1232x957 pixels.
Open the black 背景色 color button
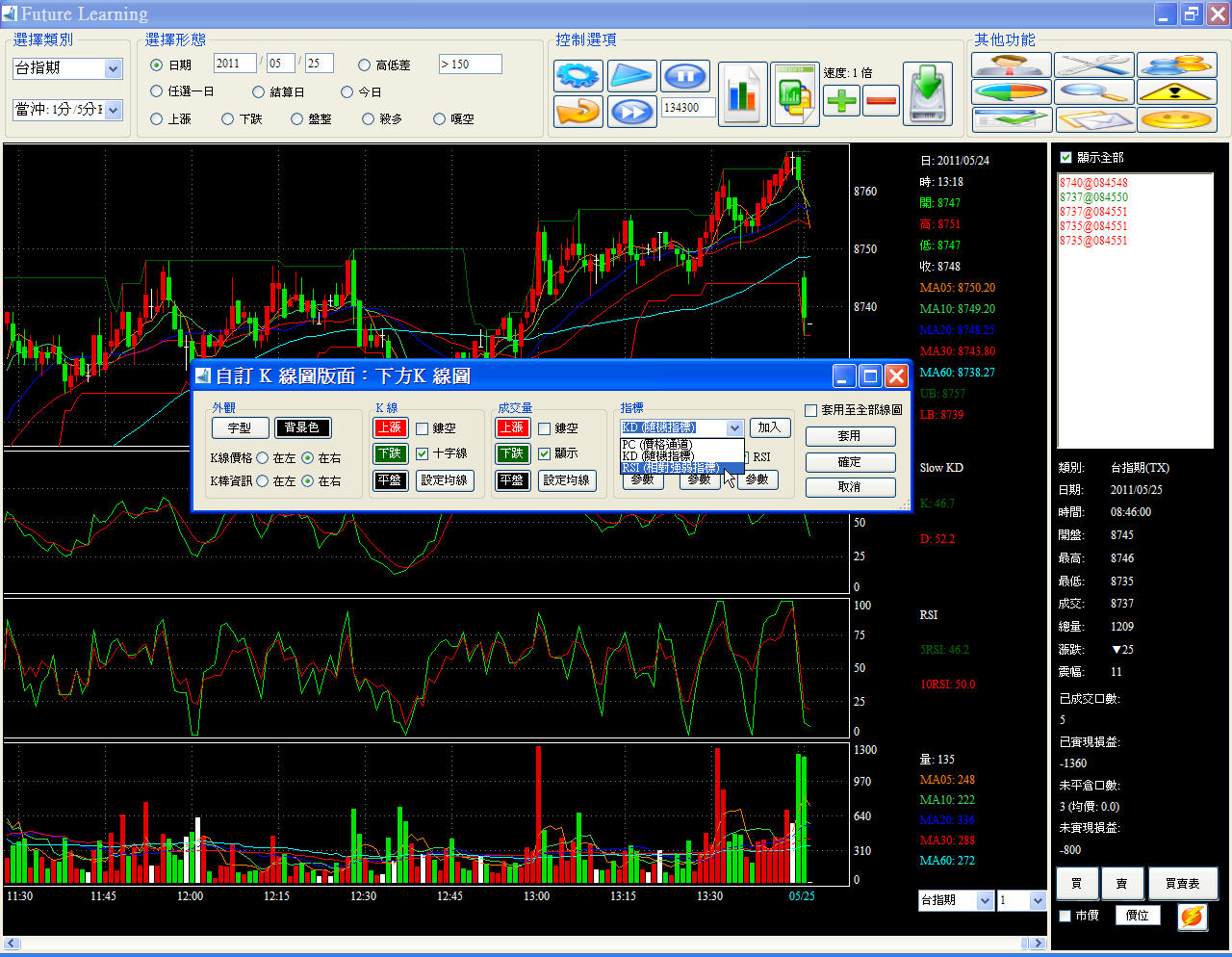point(303,427)
